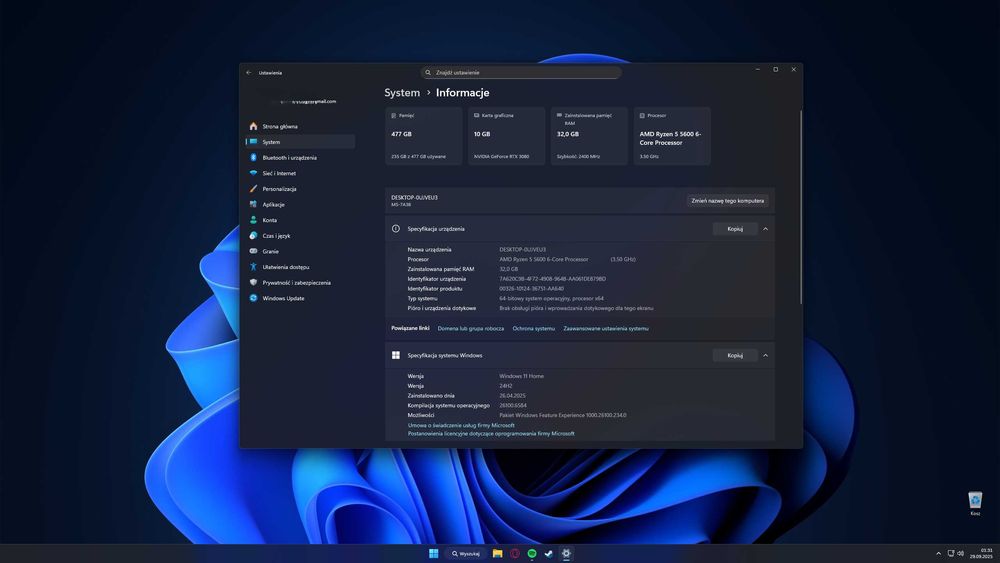Click Zmień nazwę tego komputera button

[x=728, y=201]
